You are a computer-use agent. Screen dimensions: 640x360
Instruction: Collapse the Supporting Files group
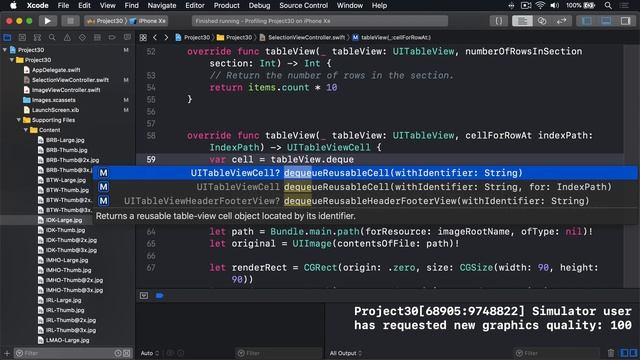[18, 120]
